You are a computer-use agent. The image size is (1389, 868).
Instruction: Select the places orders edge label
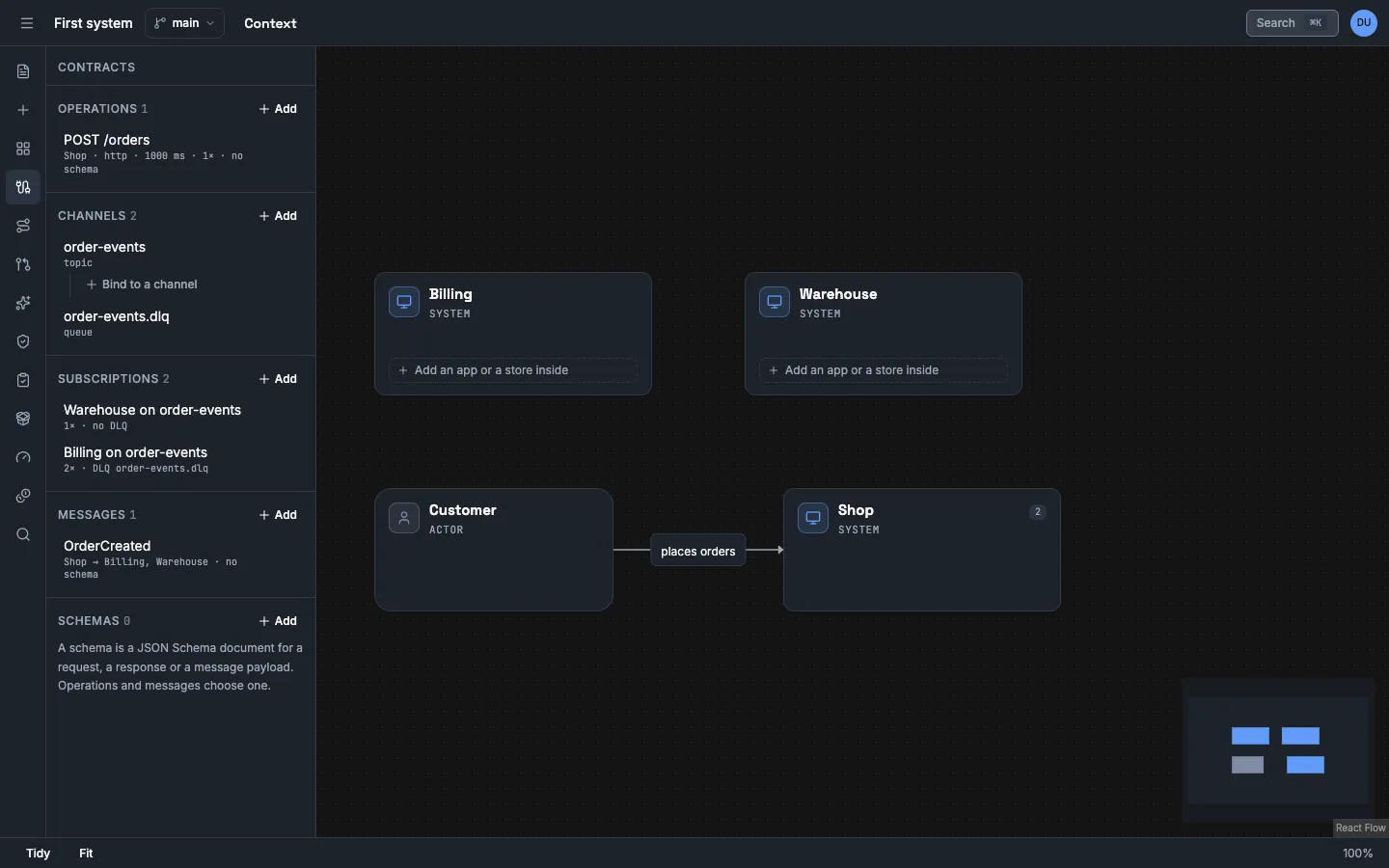(698, 551)
